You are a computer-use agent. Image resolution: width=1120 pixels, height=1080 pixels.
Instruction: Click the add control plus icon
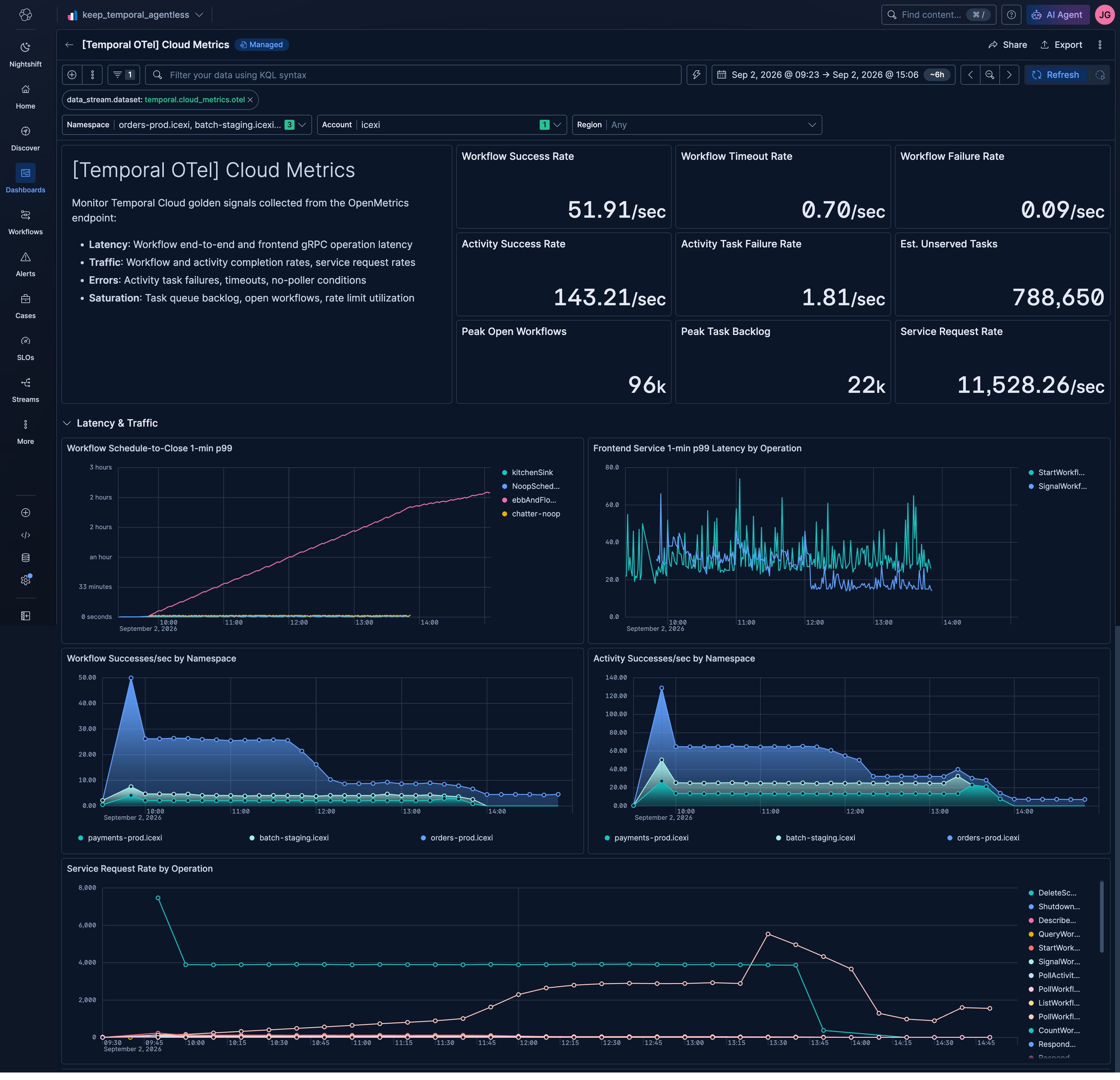click(72, 75)
